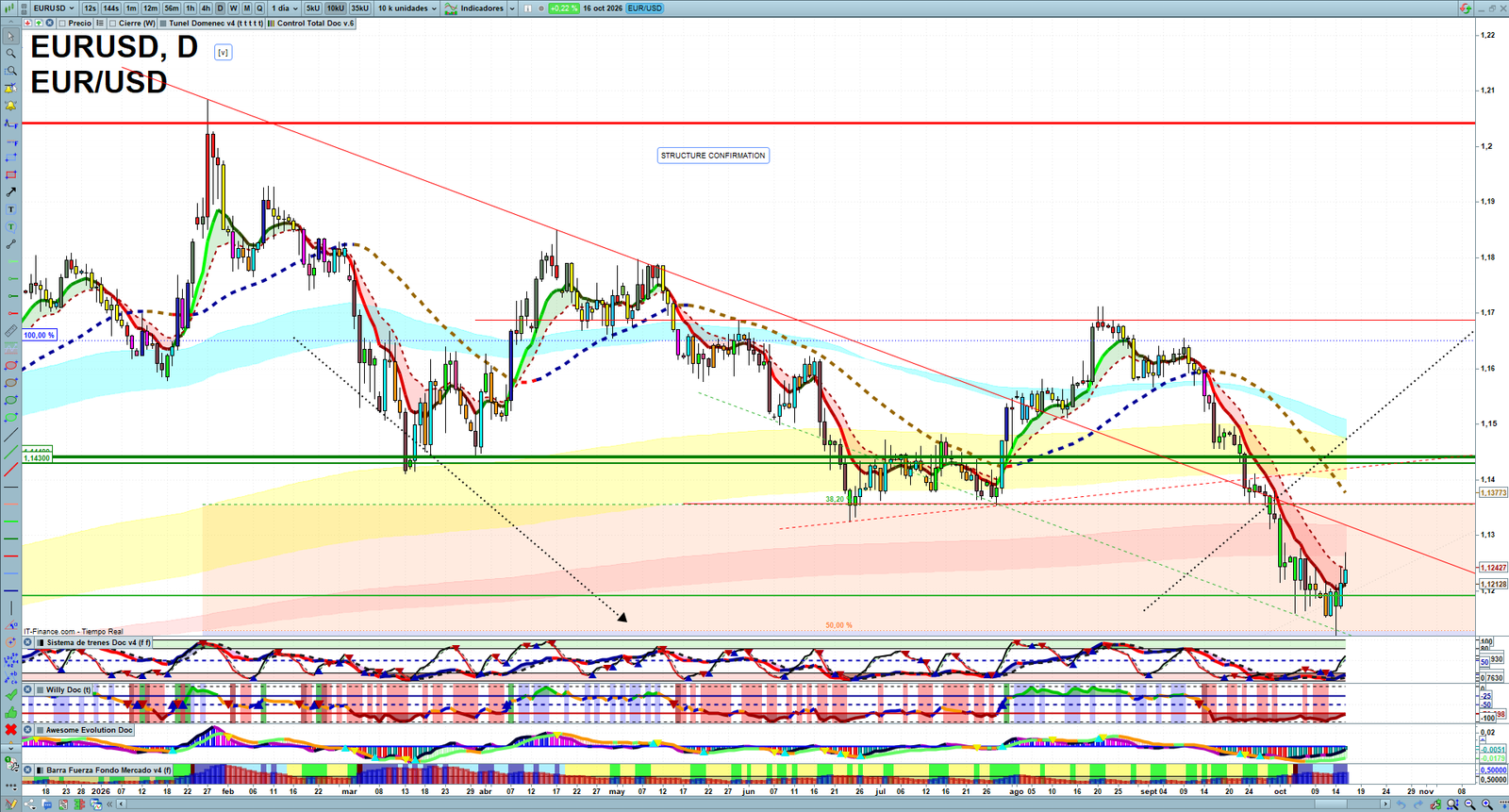Open the '10 k unidades' dropdown
1509x812 pixels.
click(x=407, y=8)
